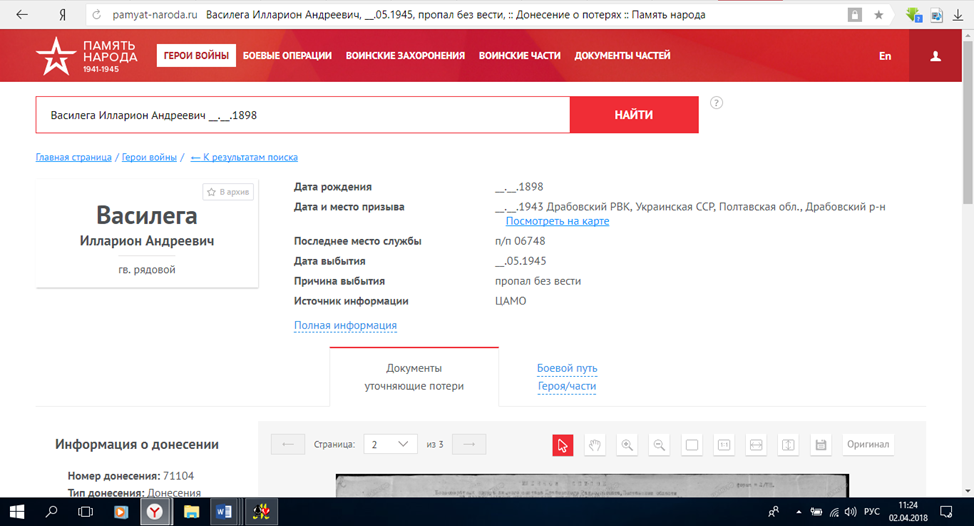974x526 pixels.
Task: Open the protect lock icon in address bar
Action: click(855, 15)
